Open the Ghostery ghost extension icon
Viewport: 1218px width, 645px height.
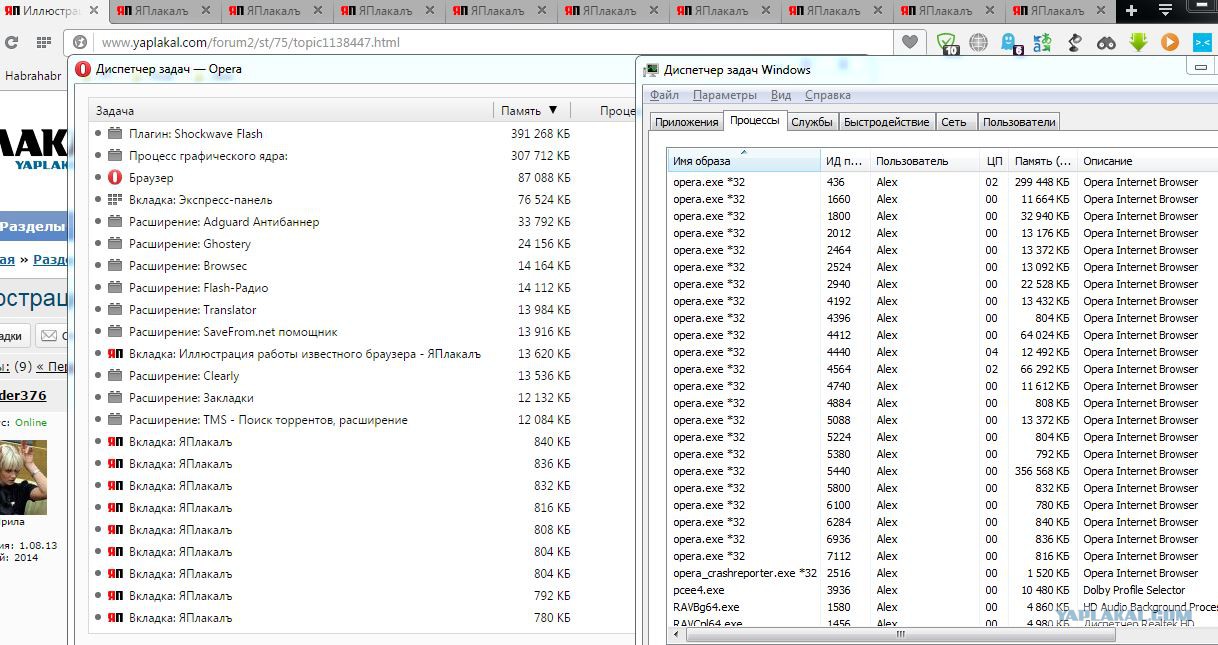(x=1010, y=42)
